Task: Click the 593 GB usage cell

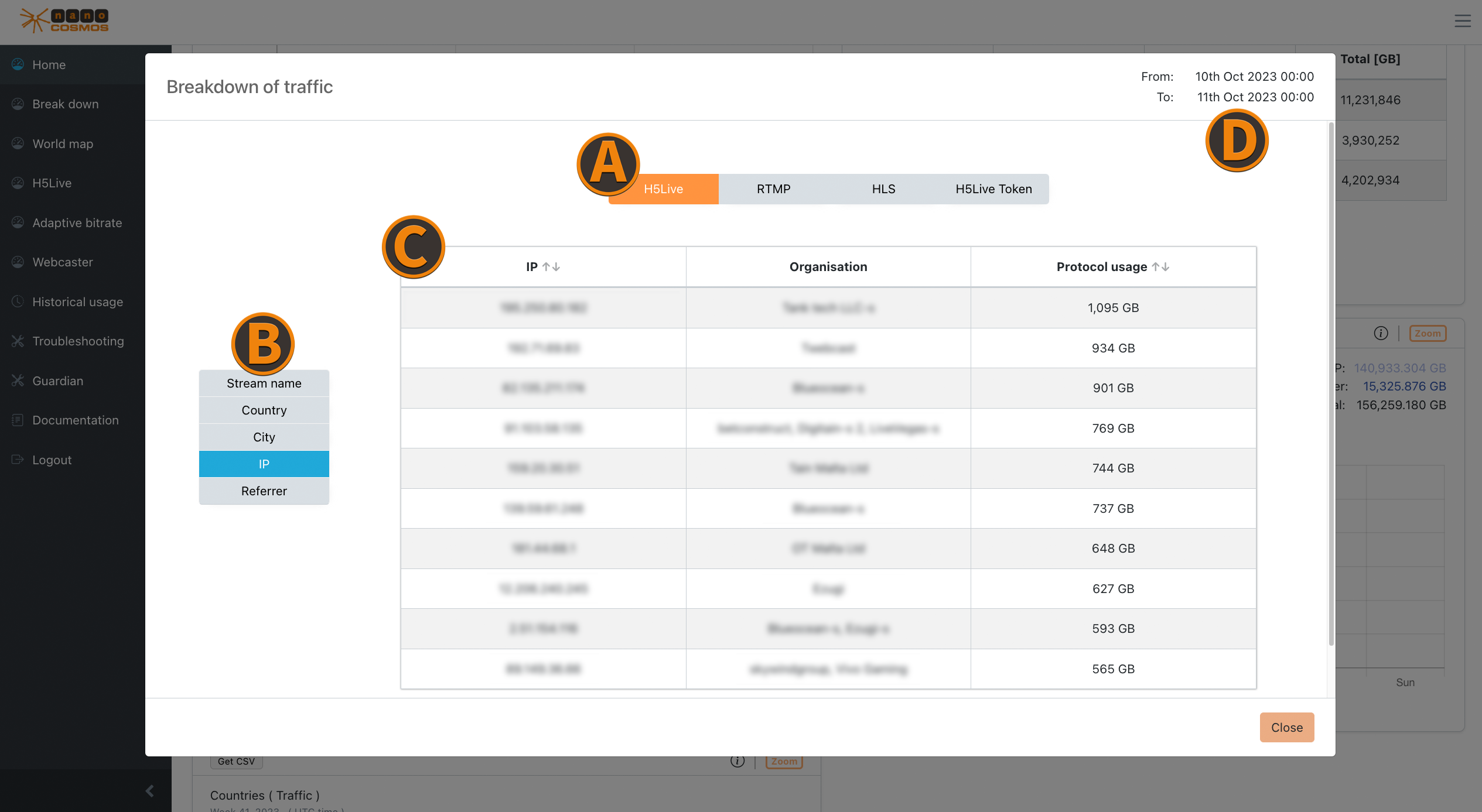Action: (1113, 628)
